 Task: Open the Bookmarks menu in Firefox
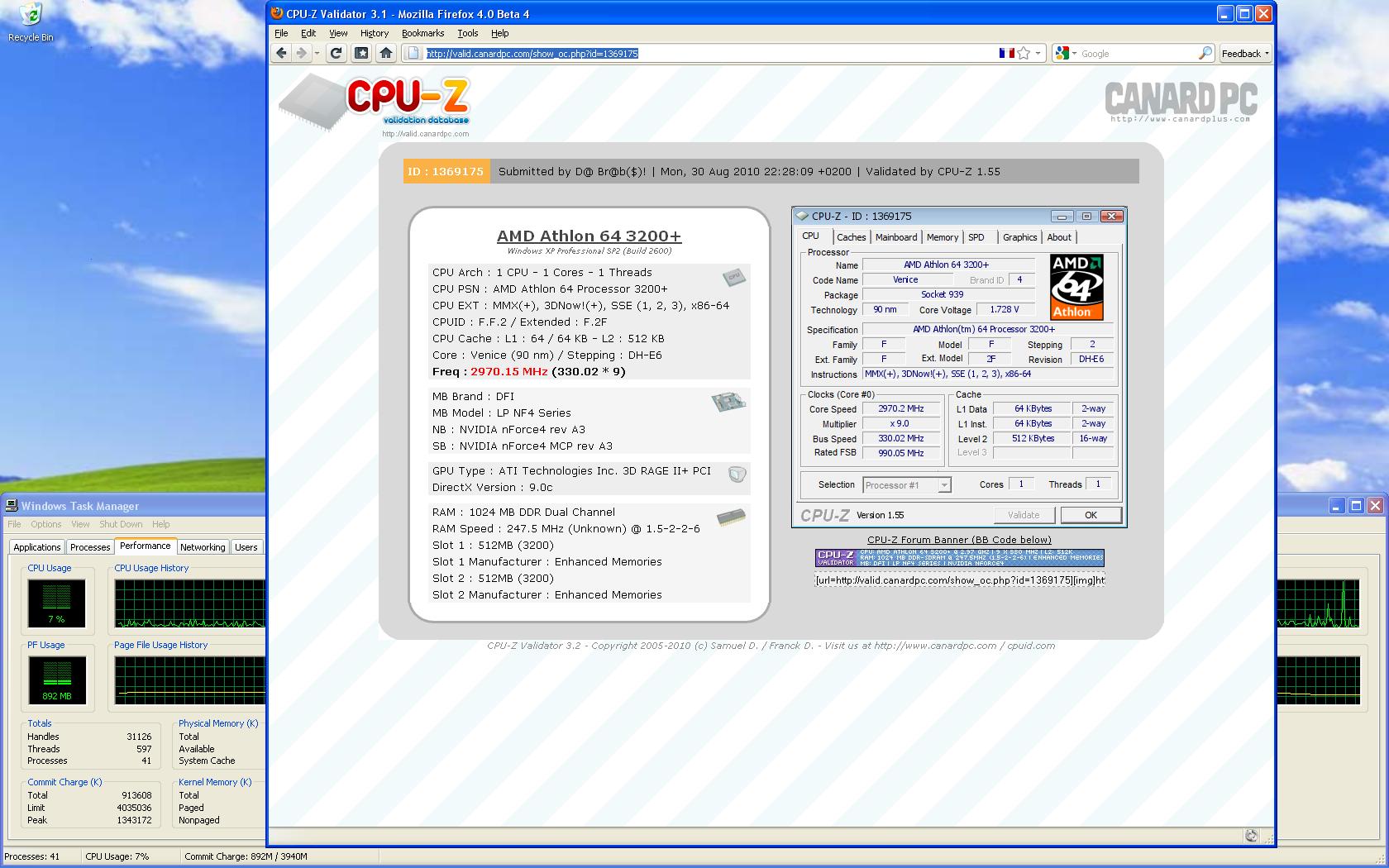[422, 33]
